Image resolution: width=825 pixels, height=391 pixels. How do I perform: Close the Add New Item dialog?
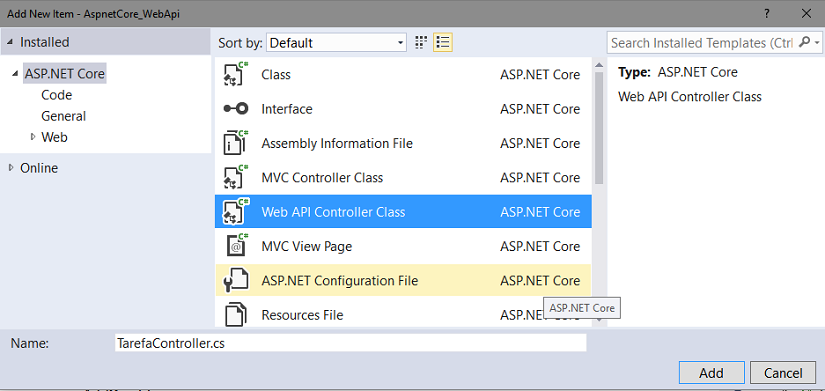[x=806, y=14]
